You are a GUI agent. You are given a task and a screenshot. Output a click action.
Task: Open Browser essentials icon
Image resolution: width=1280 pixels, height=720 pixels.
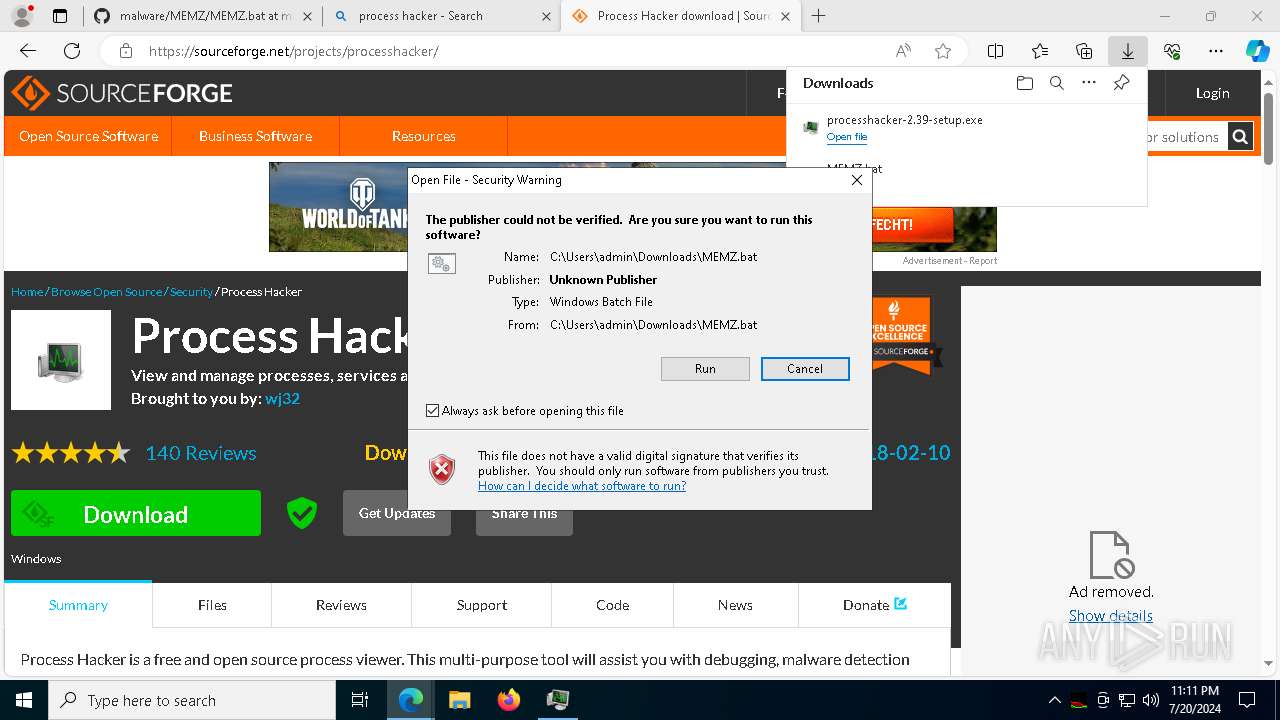[x=1172, y=51]
